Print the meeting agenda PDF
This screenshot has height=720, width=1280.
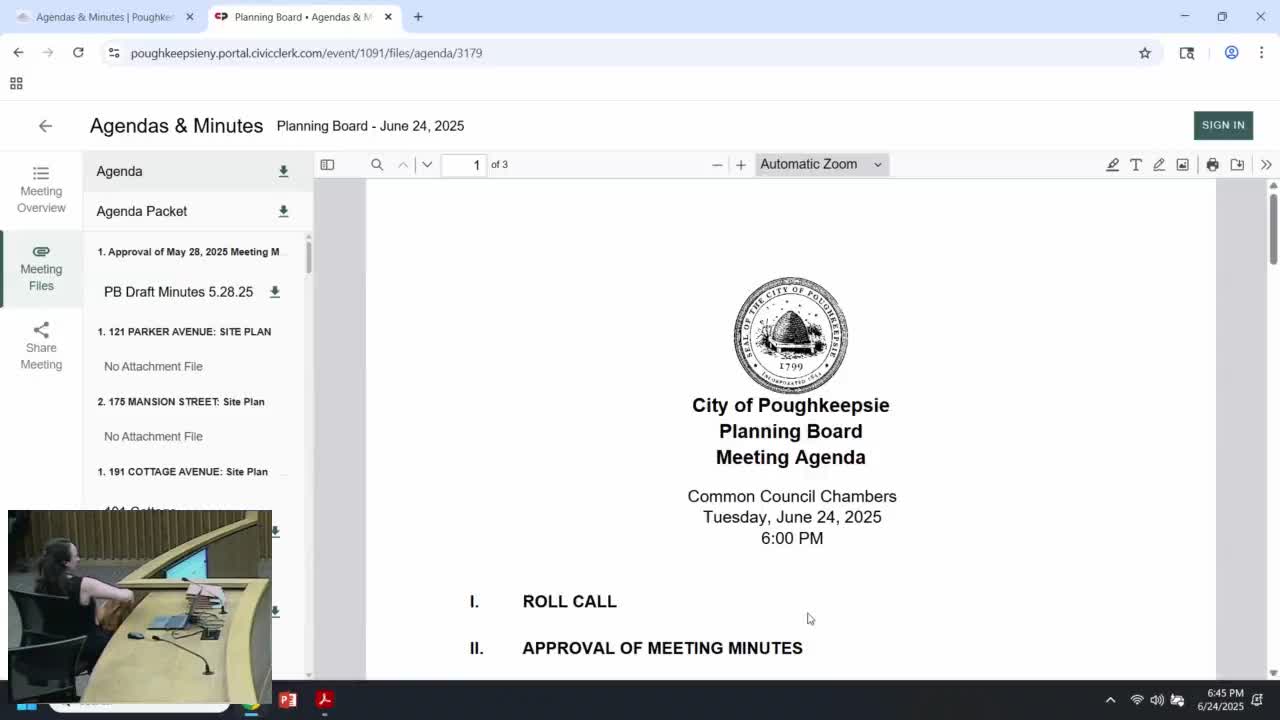tap(1212, 164)
